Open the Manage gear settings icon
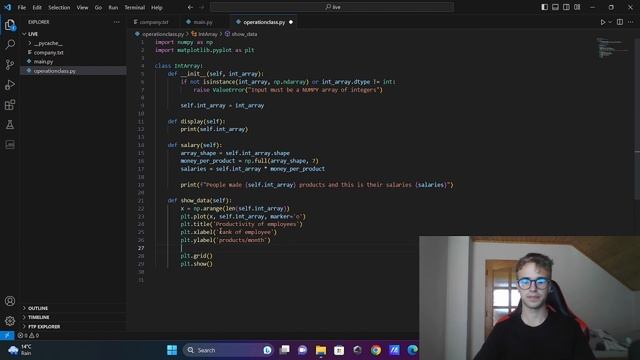The image size is (640, 360). pos(10,321)
